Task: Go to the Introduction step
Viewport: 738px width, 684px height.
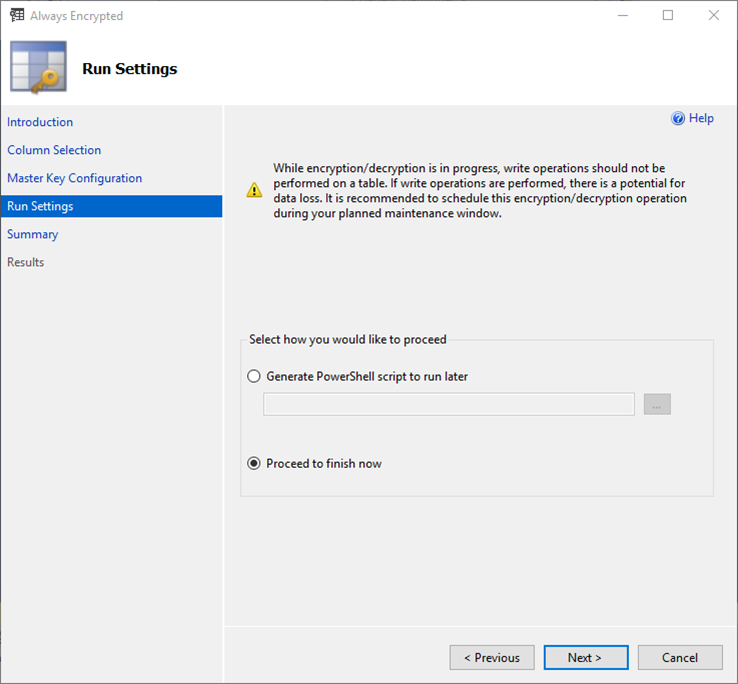Action: pyautogui.click(x=40, y=122)
